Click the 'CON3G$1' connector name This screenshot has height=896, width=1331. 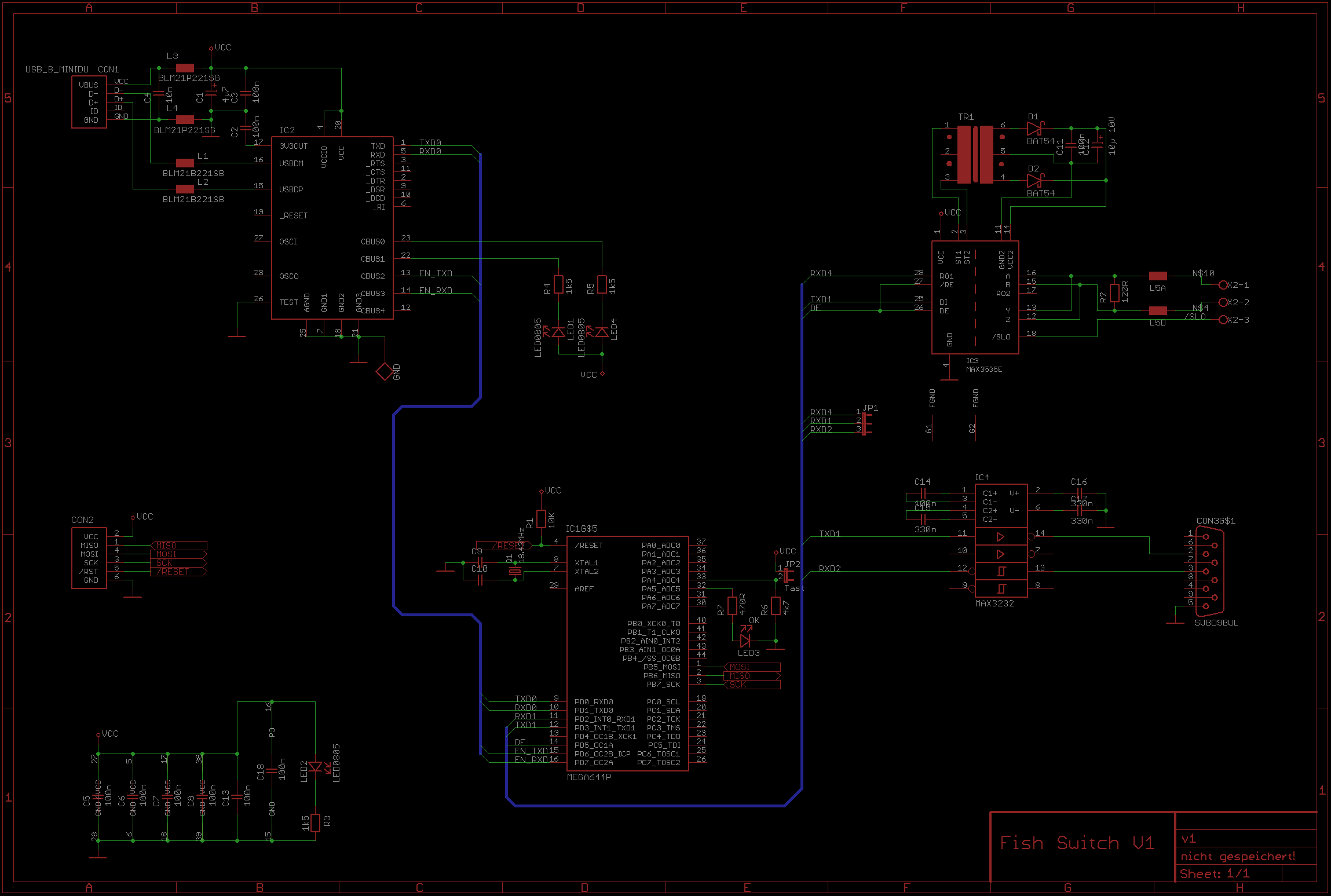pyautogui.click(x=1216, y=521)
